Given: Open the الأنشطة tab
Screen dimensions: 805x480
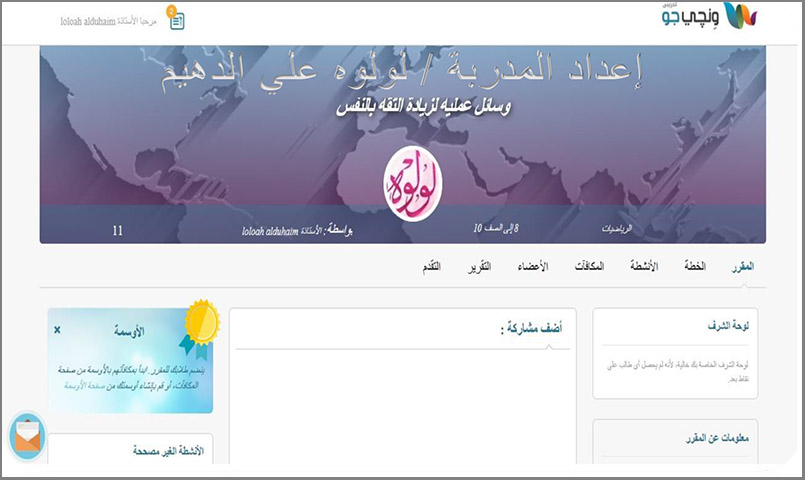Looking at the screenshot, I should [644, 266].
